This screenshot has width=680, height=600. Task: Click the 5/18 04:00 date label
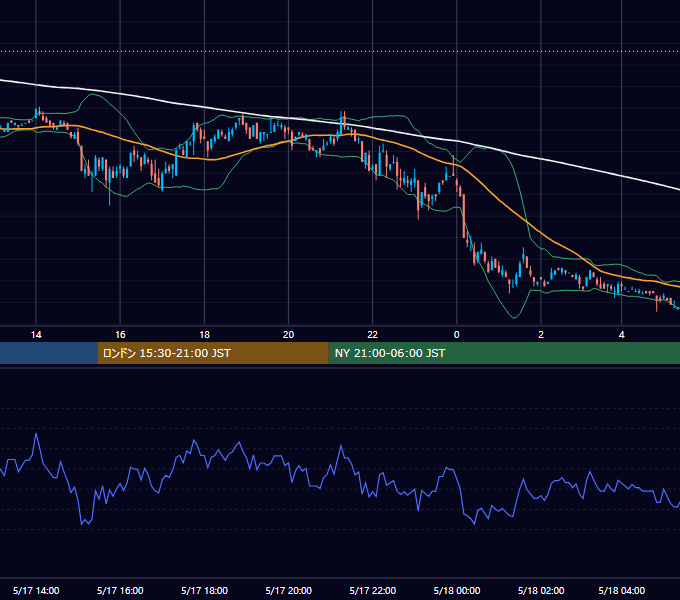(x=621, y=590)
